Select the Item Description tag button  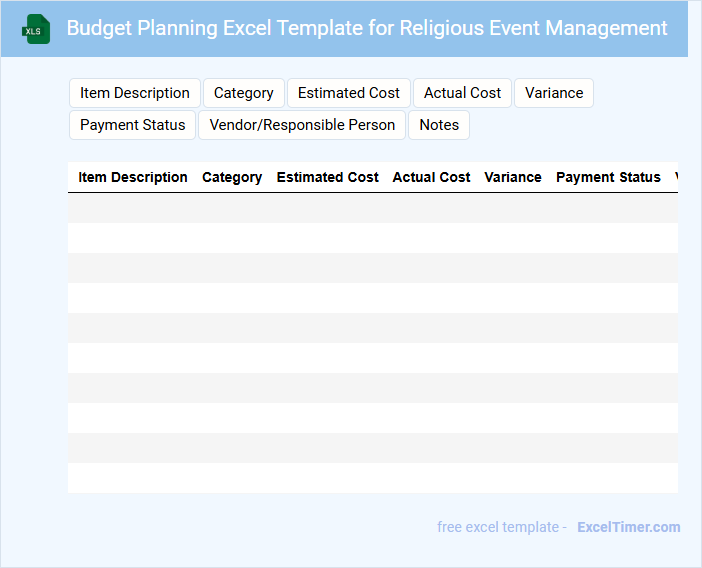(x=135, y=93)
